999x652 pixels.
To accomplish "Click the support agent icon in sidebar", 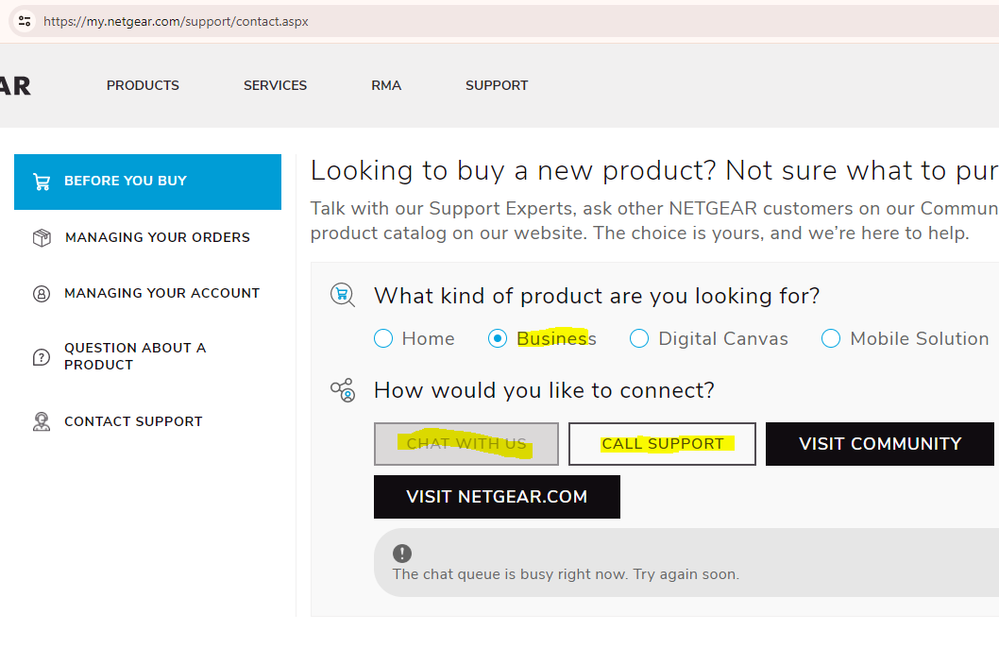I will (x=41, y=422).
